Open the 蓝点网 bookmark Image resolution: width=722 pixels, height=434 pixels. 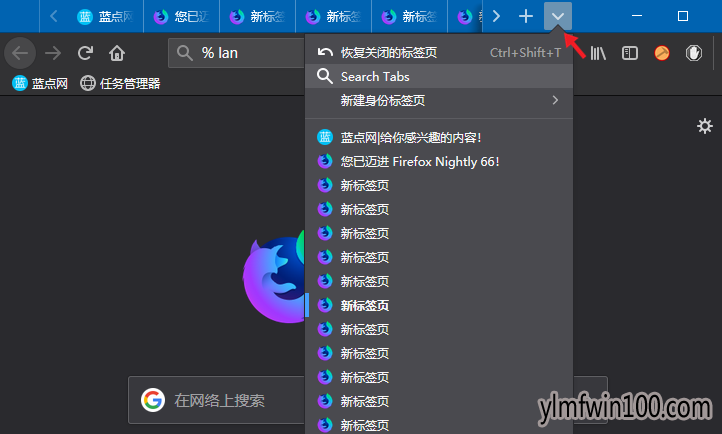pyautogui.click(x=40, y=83)
